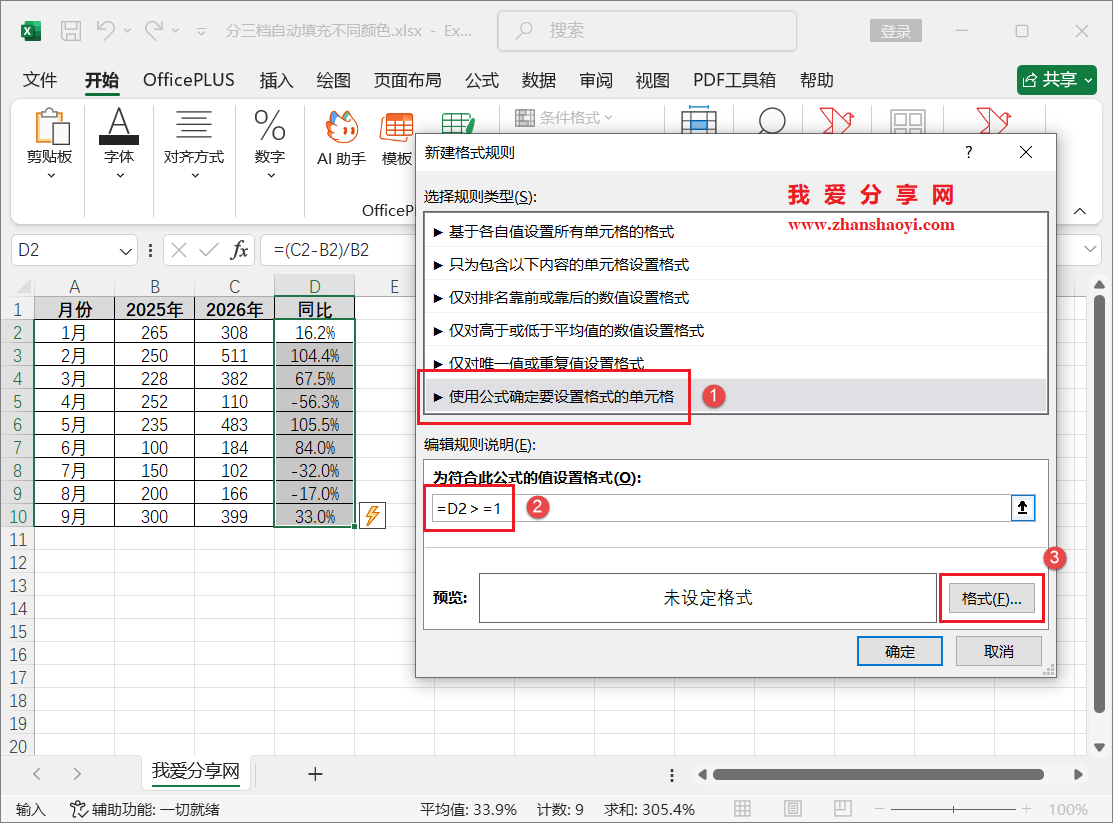Switch to the 插入 tab

coord(276,80)
